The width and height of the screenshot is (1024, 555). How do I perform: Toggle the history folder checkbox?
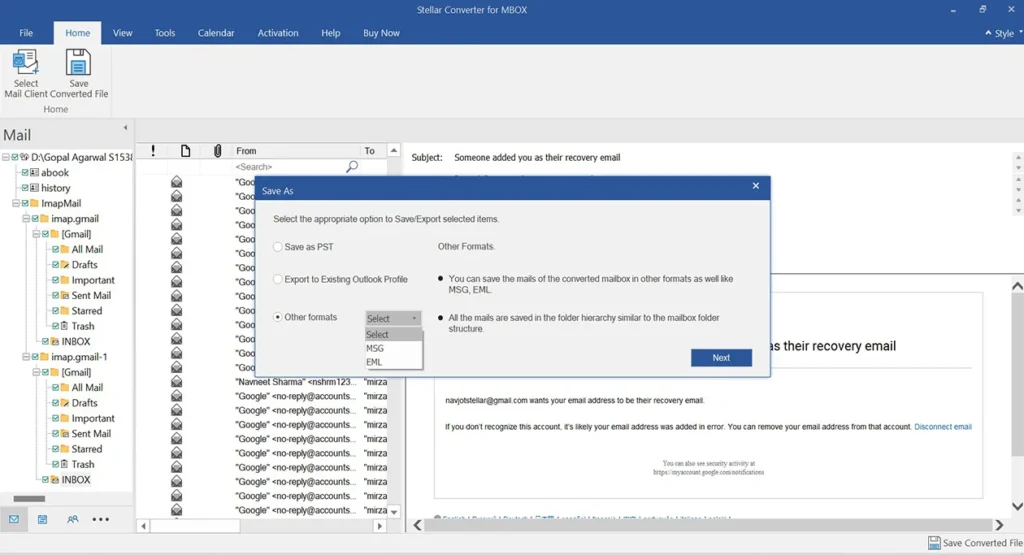click(x=25, y=187)
